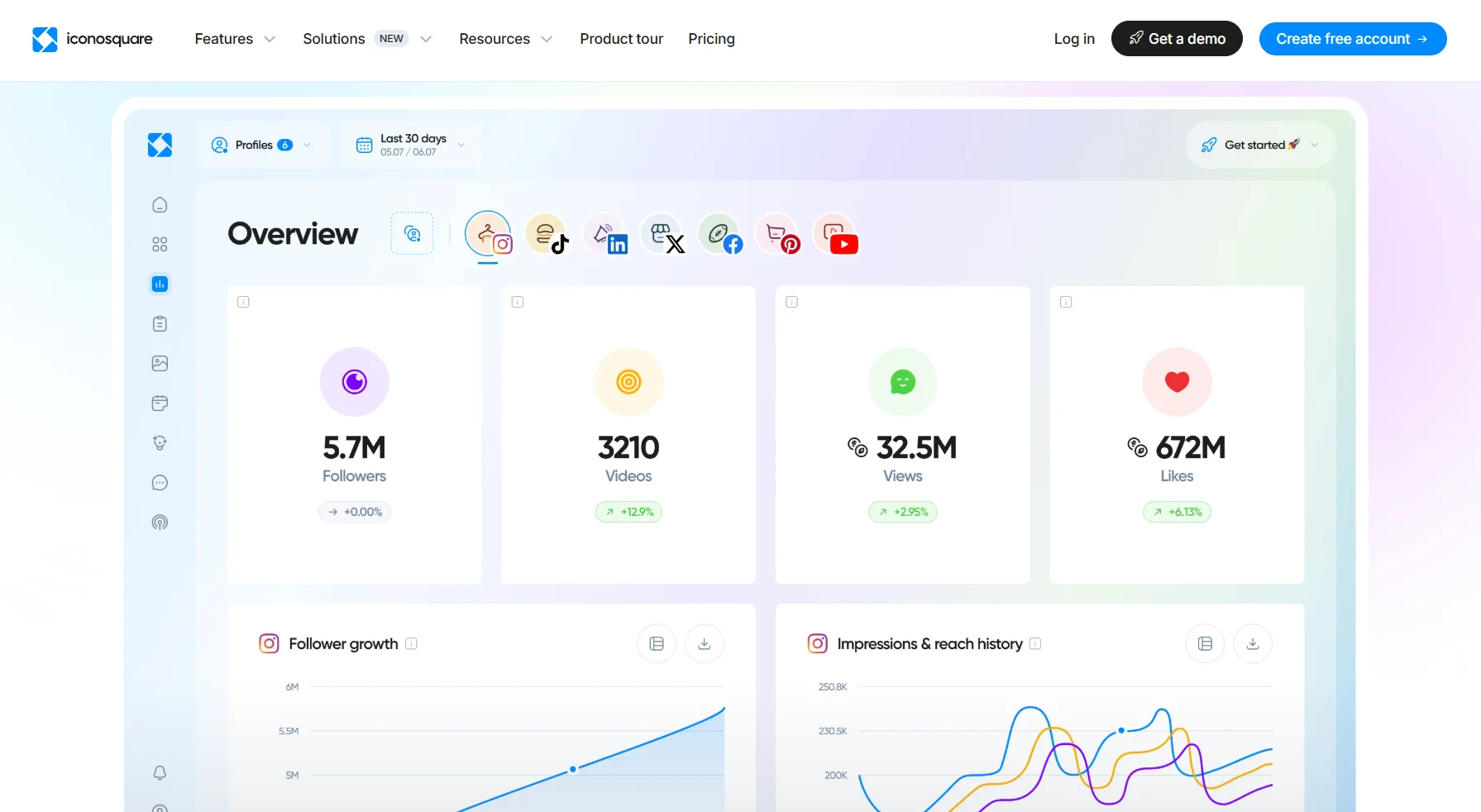Open the Pricing page
This screenshot has height=812, width=1481.
point(711,39)
